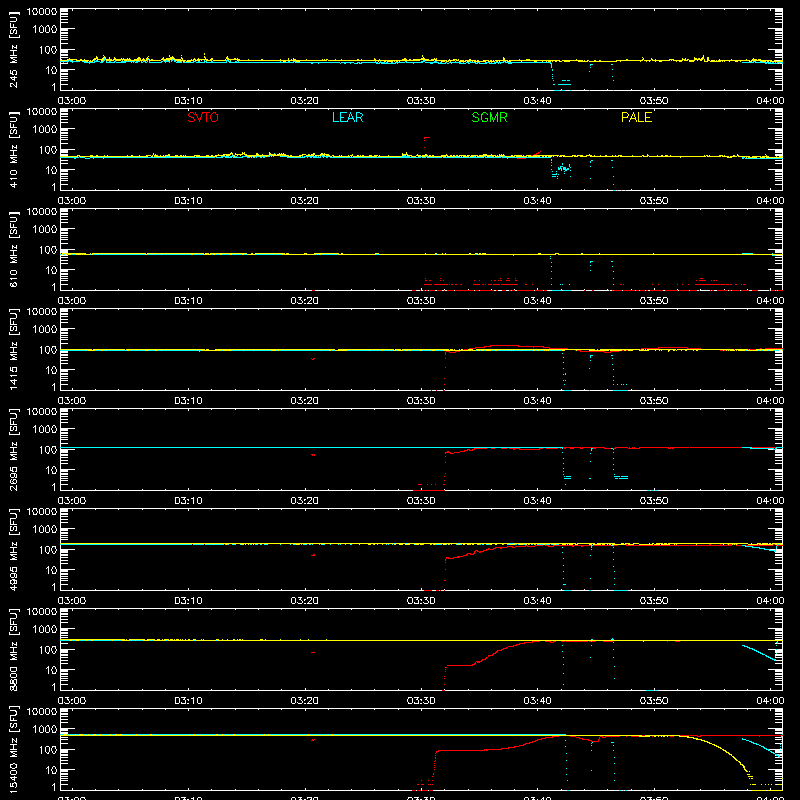Select the 1415 MHz [SFU] axis title
This screenshot has width=800, height=800.
coord(14,349)
